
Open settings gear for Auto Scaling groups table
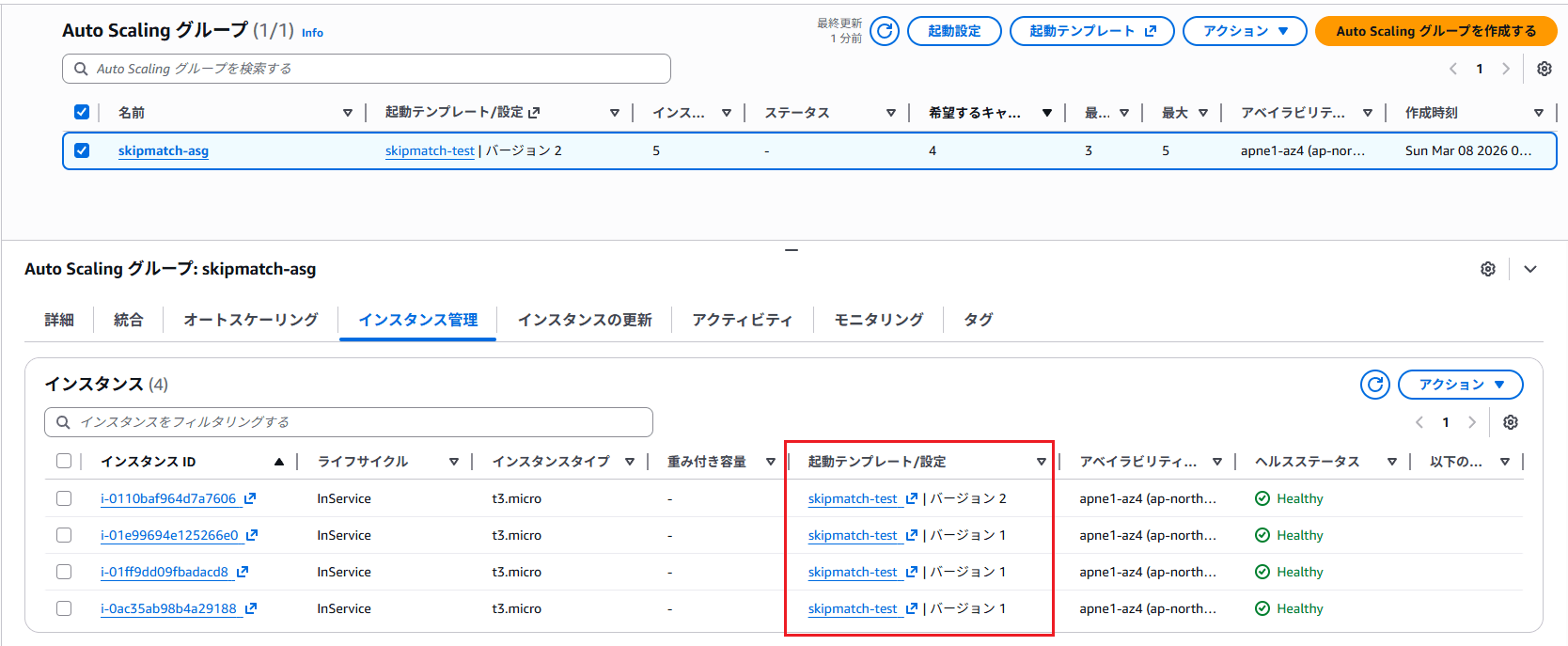[1544, 69]
